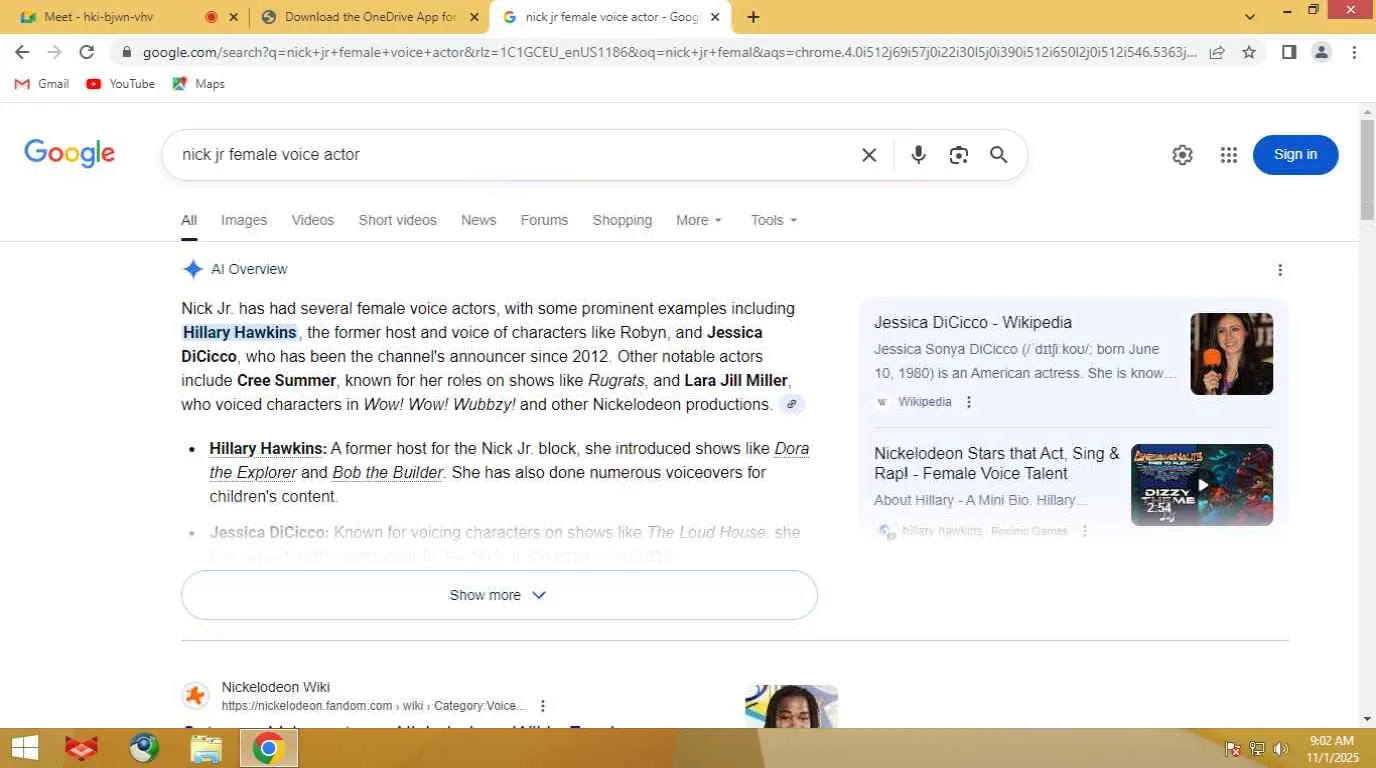The image size is (1376, 768).
Task: Reload the current Google search page
Action: pyautogui.click(x=87, y=52)
